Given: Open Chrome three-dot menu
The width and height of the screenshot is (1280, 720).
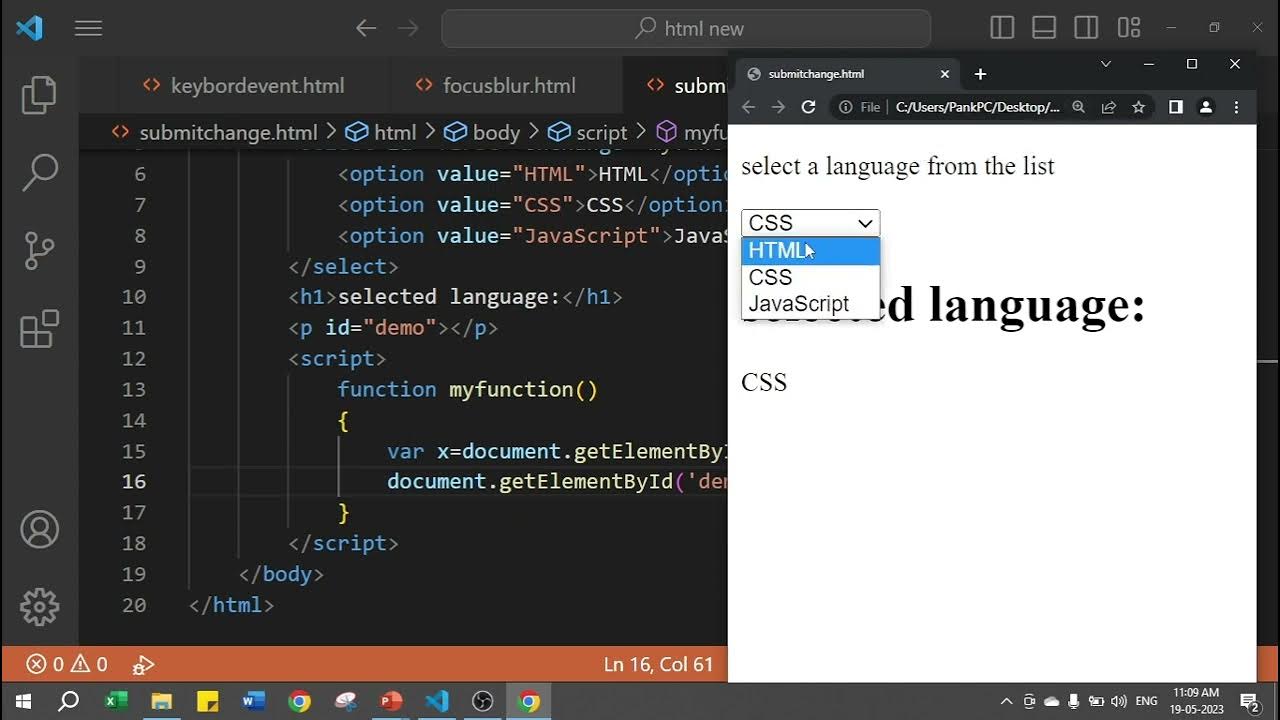Looking at the screenshot, I should coord(1236,107).
